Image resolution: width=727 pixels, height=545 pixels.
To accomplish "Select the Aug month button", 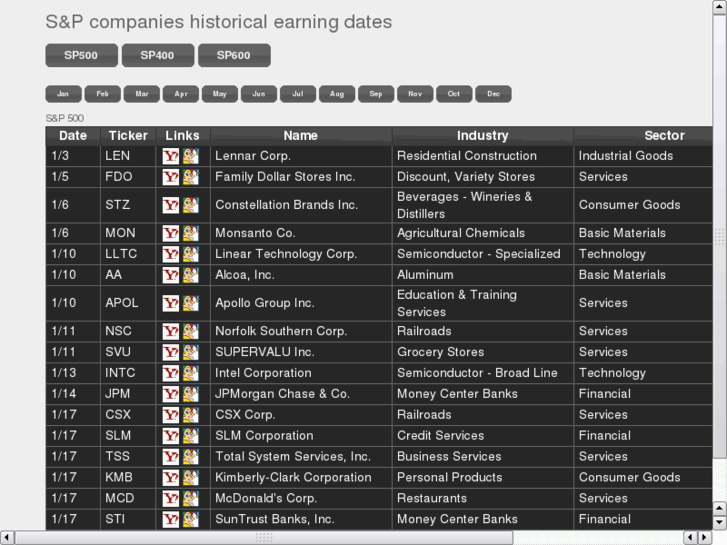I will pos(337,94).
